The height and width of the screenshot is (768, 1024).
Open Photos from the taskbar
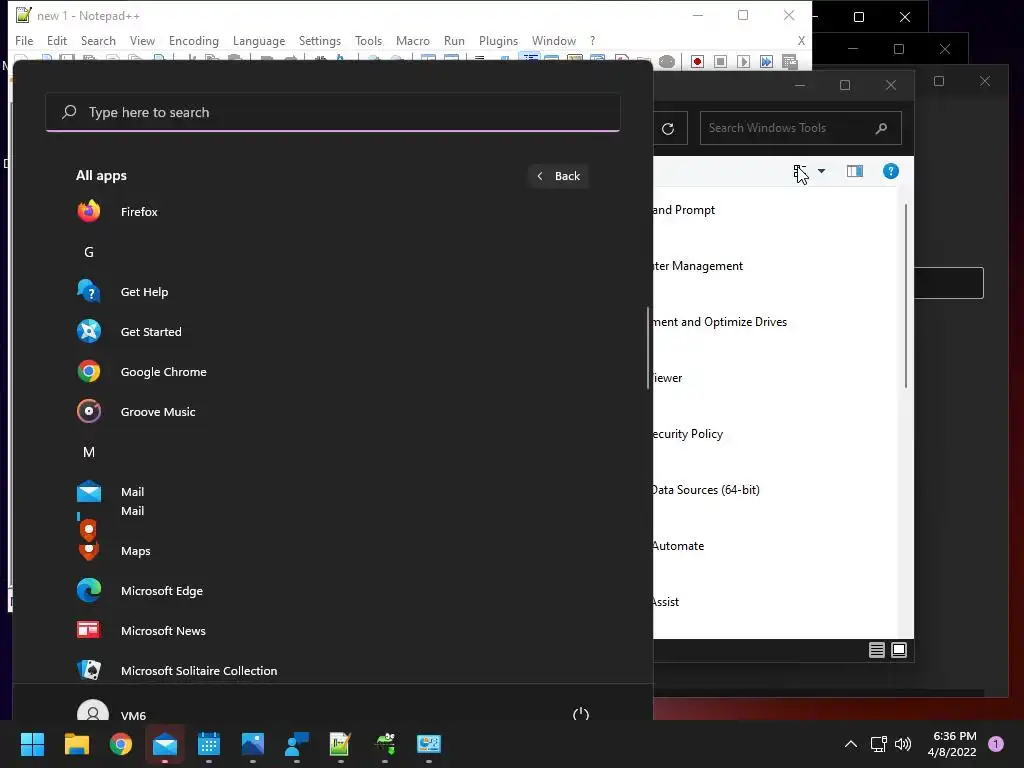click(x=253, y=744)
